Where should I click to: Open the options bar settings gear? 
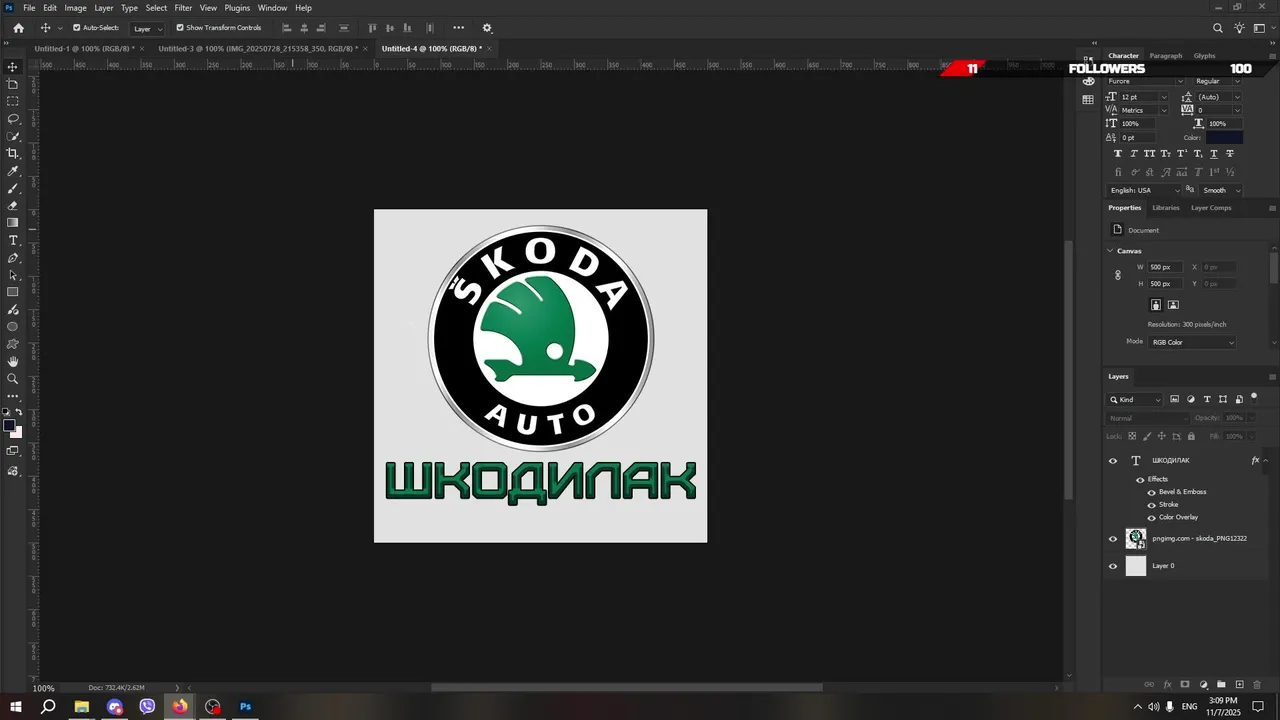pos(487,28)
